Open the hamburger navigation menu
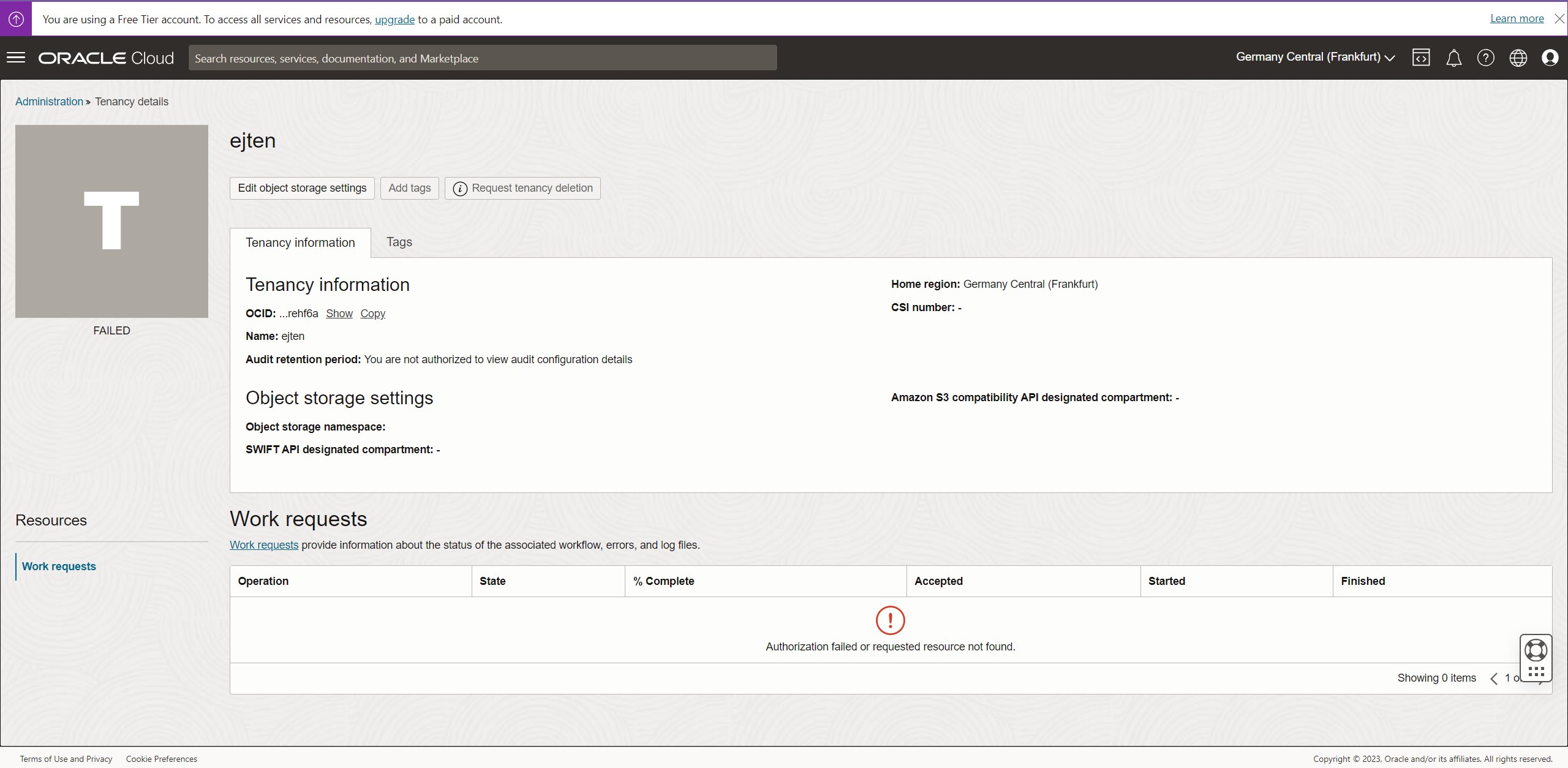This screenshot has width=1568, height=768. (x=16, y=58)
